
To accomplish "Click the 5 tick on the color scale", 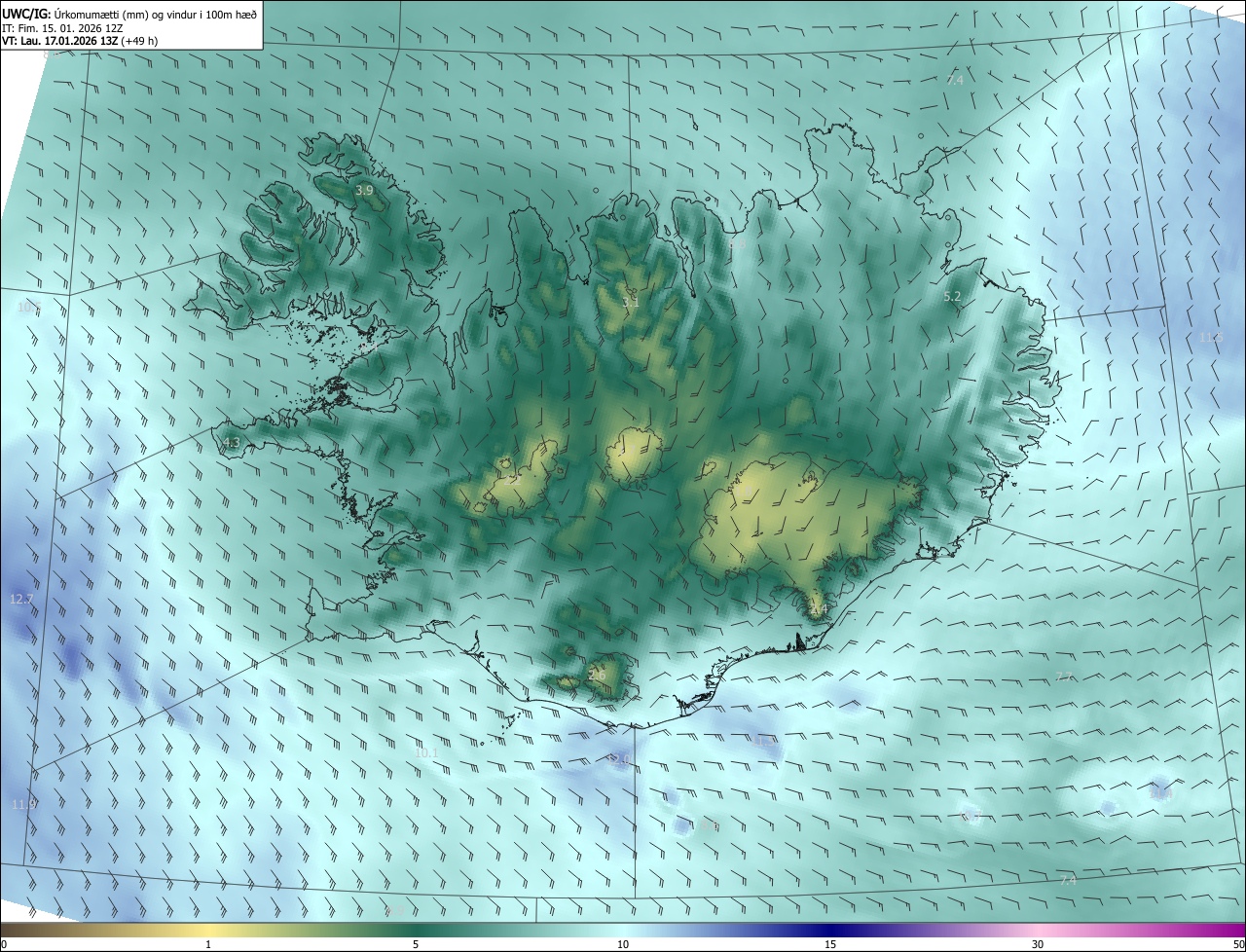I will (416, 945).
